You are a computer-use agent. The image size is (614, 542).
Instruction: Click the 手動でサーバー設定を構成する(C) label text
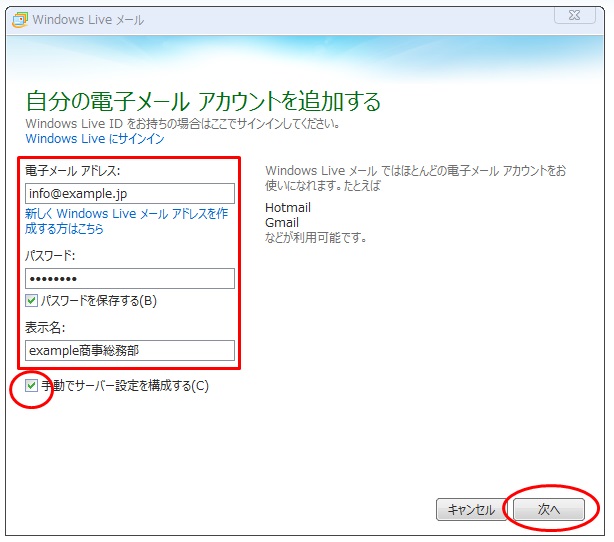pos(125,386)
